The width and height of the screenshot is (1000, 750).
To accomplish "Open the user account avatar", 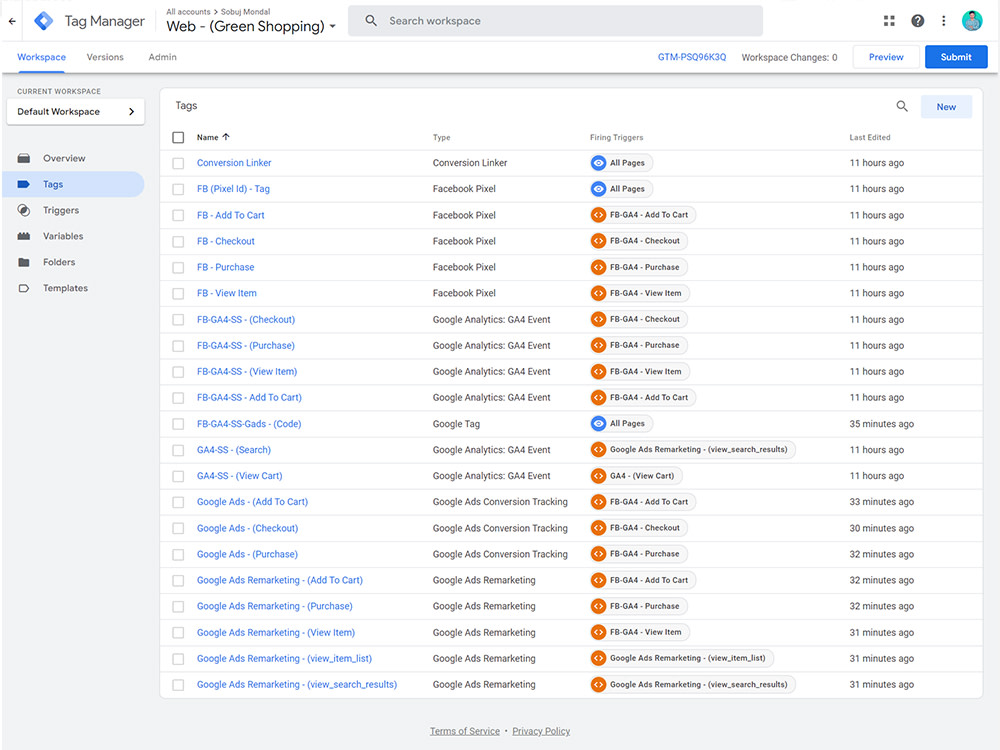I will [972, 21].
